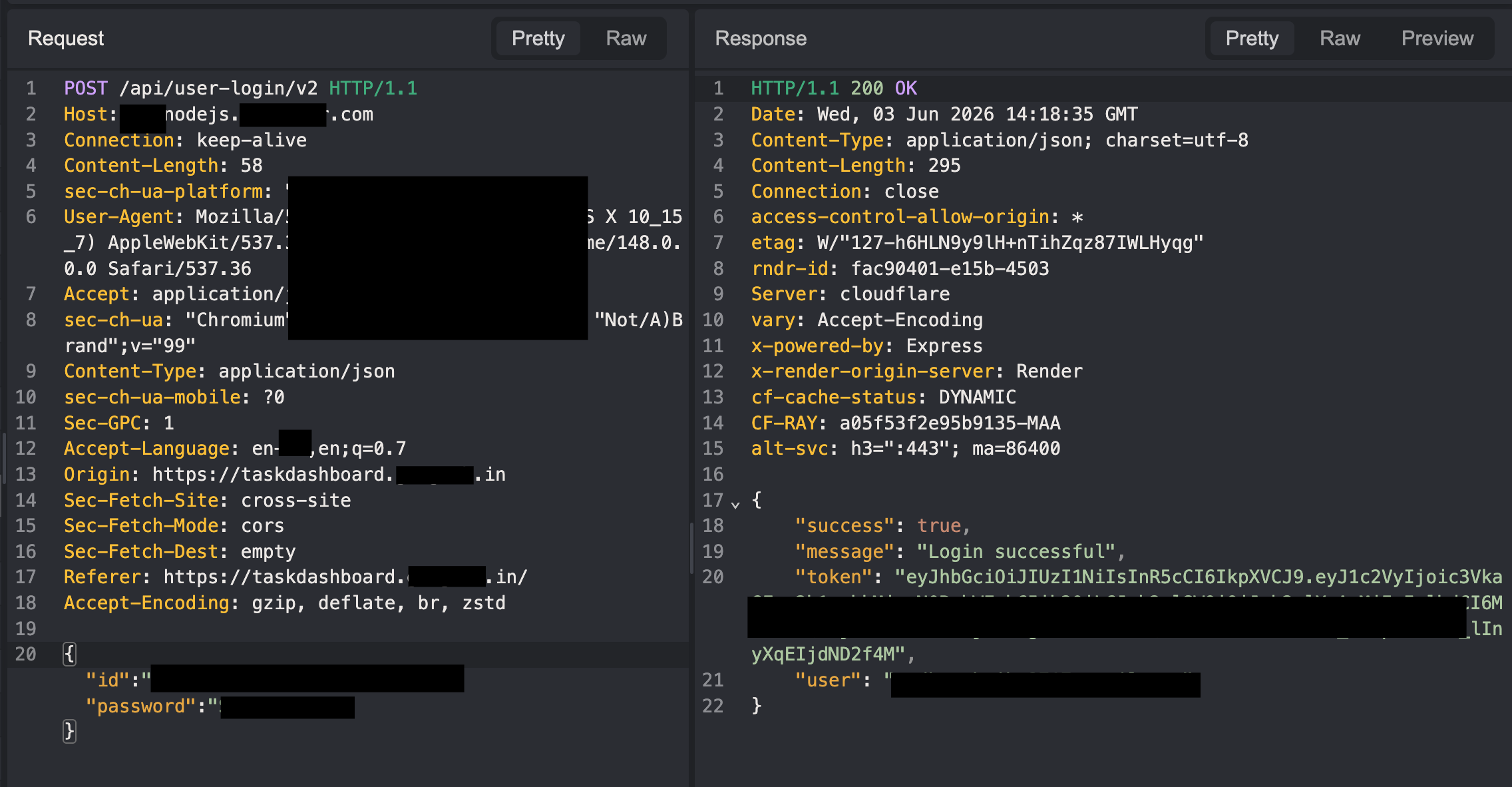Click the Host header line
Viewport: 1512px width, 787px height.
(218, 115)
